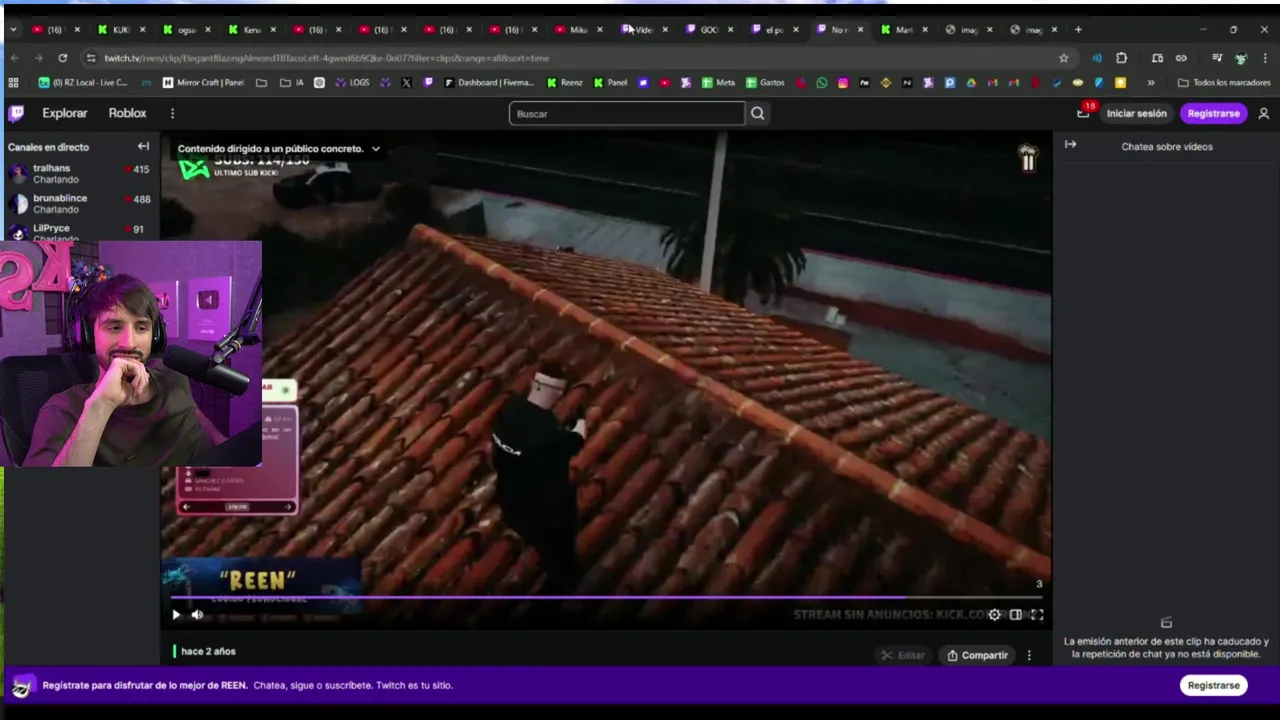Open the player settings gear
The height and width of the screenshot is (720, 1280).
click(x=994, y=615)
